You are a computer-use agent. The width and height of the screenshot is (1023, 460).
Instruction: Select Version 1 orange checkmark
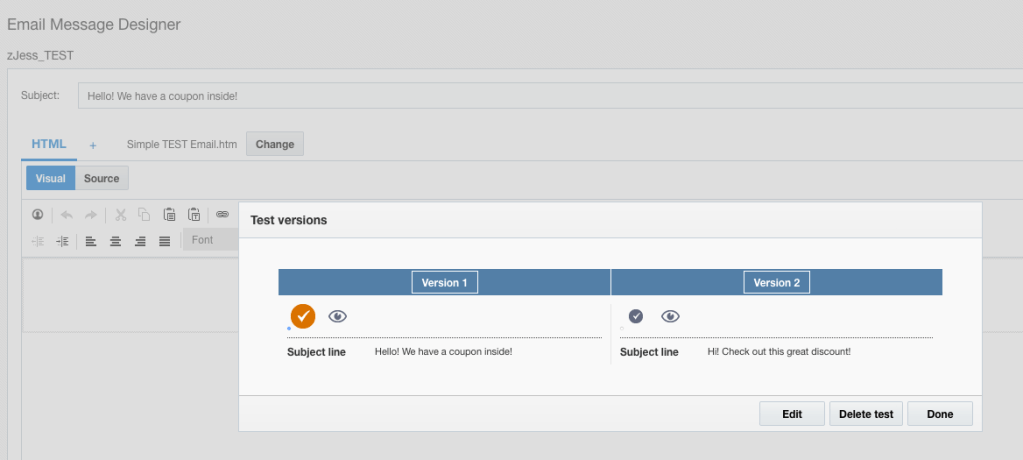coord(303,316)
